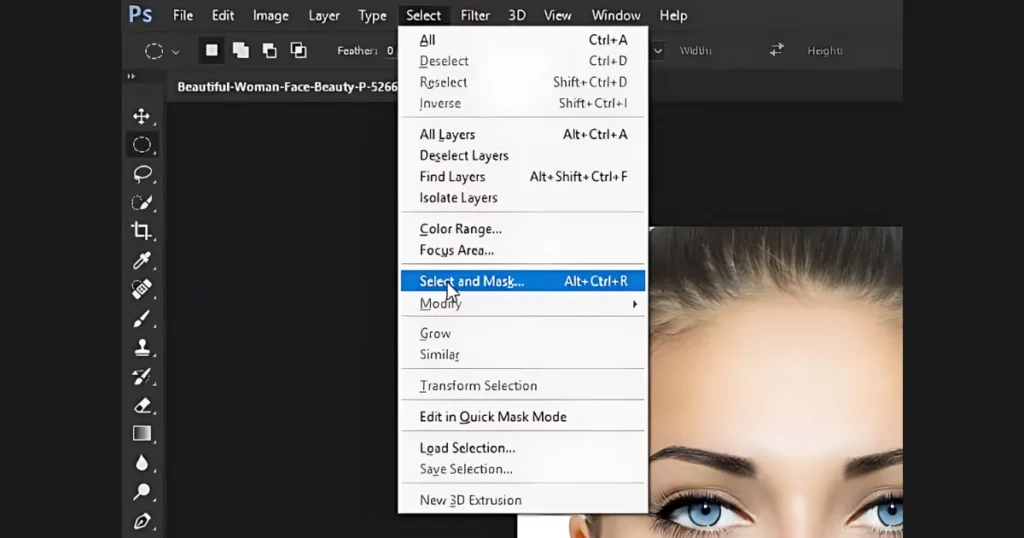Select the Eyedropper tool
Viewport: 1024px width, 538px height.
click(x=142, y=260)
